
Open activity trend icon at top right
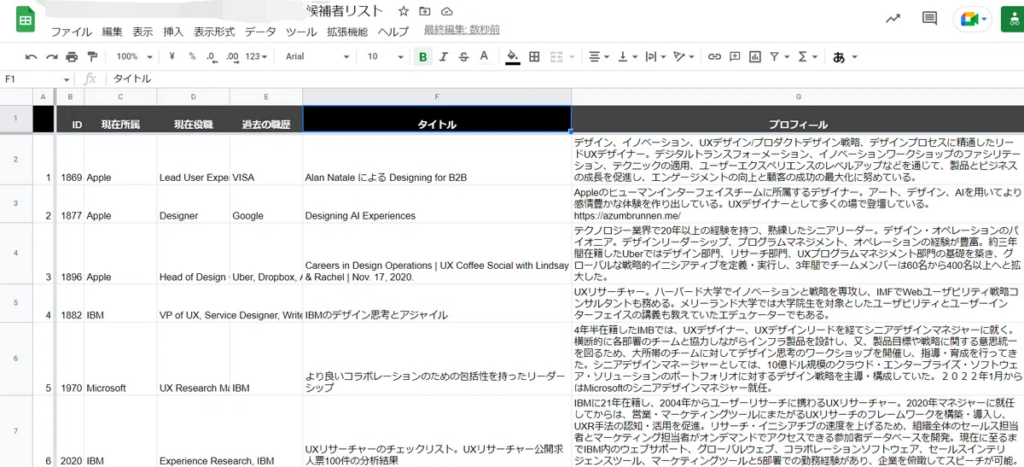click(892, 18)
